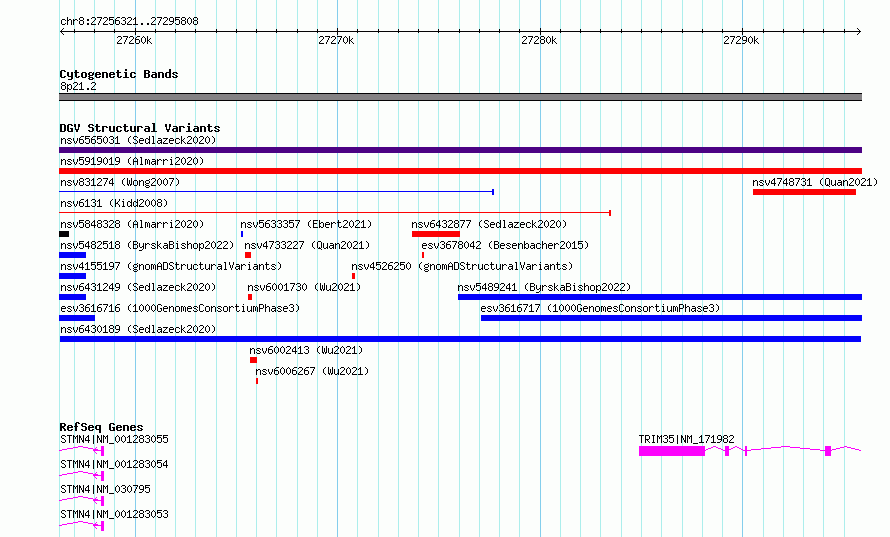The image size is (890, 537).
Task: Select nsv4748731 (Quan2021) label
Action: (815, 182)
